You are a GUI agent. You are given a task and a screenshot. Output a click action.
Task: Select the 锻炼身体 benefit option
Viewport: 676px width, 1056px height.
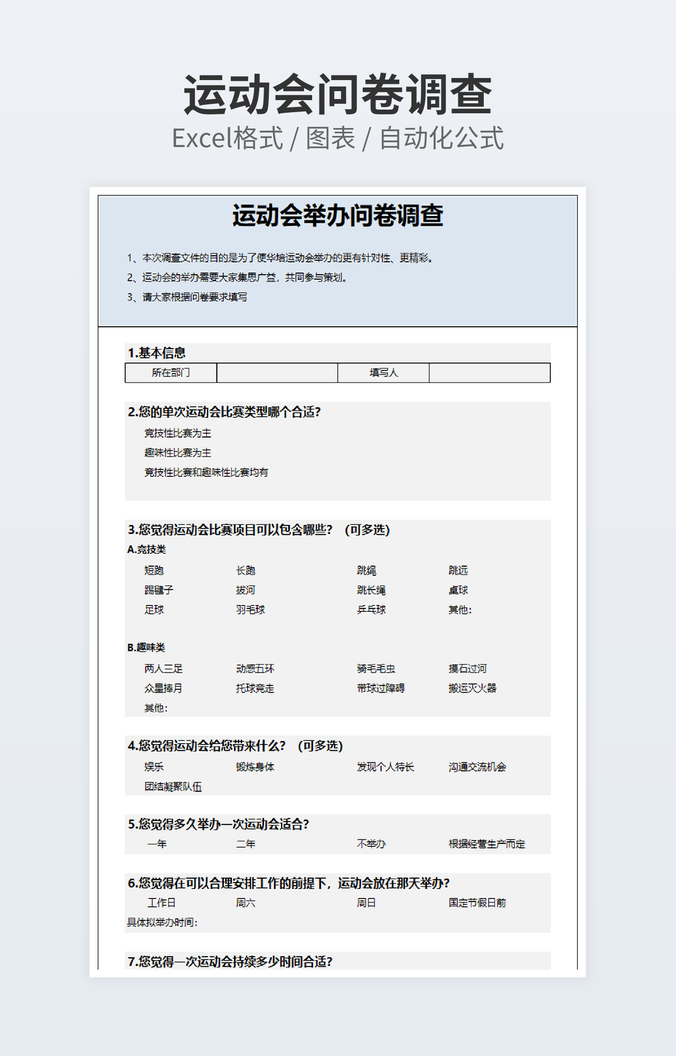click(x=255, y=767)
